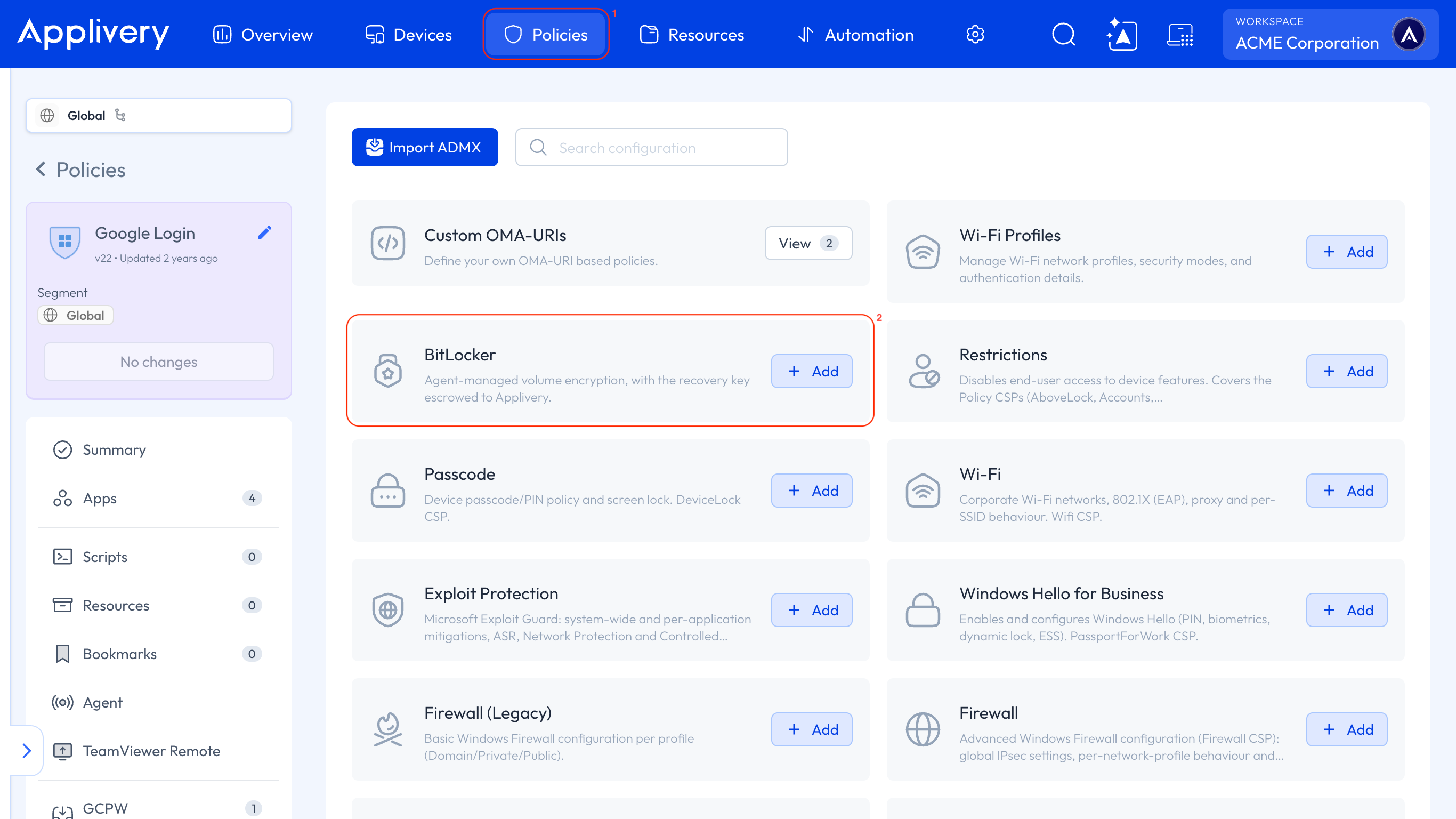Add a BitLocker configuration
The width and height of the screenshot is (1456, 819).
(x=812, y=371)
